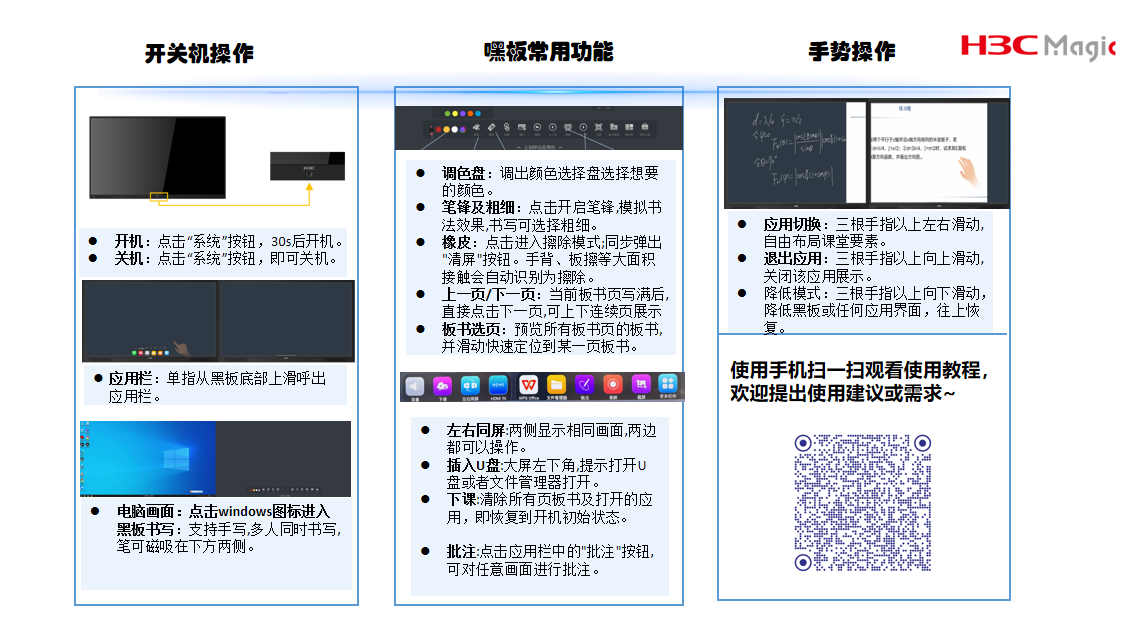
Task: Click the undo icon on whiteboard toolbar
Action: 538,127
